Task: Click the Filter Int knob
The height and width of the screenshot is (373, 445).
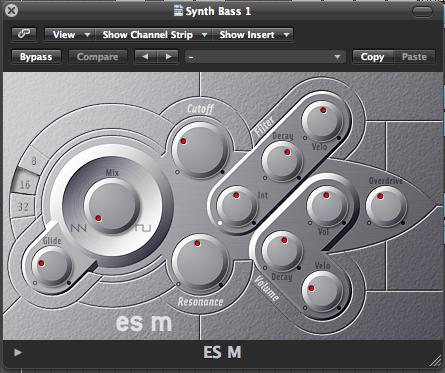Action: pyautogui.click(x=237, y=207)
